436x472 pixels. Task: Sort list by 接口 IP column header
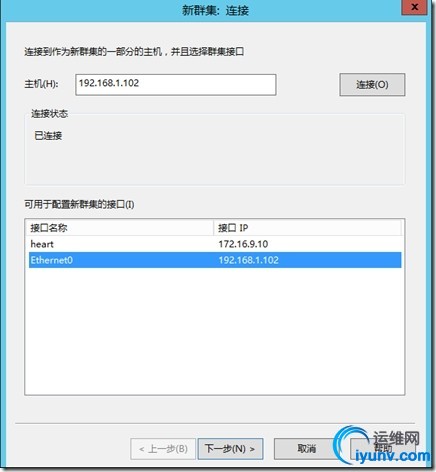(307, 228)
